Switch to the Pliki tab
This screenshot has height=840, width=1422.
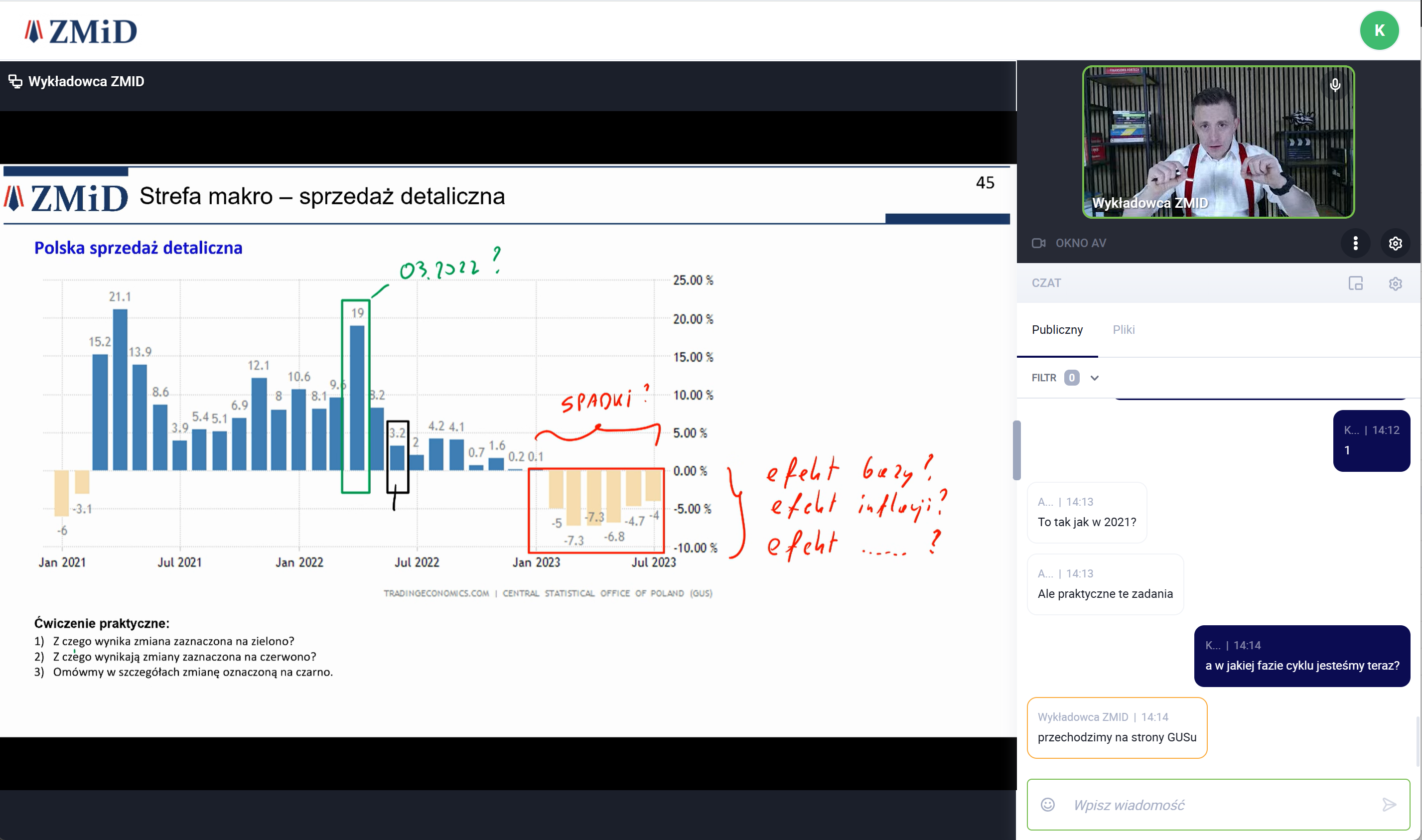1123,329
